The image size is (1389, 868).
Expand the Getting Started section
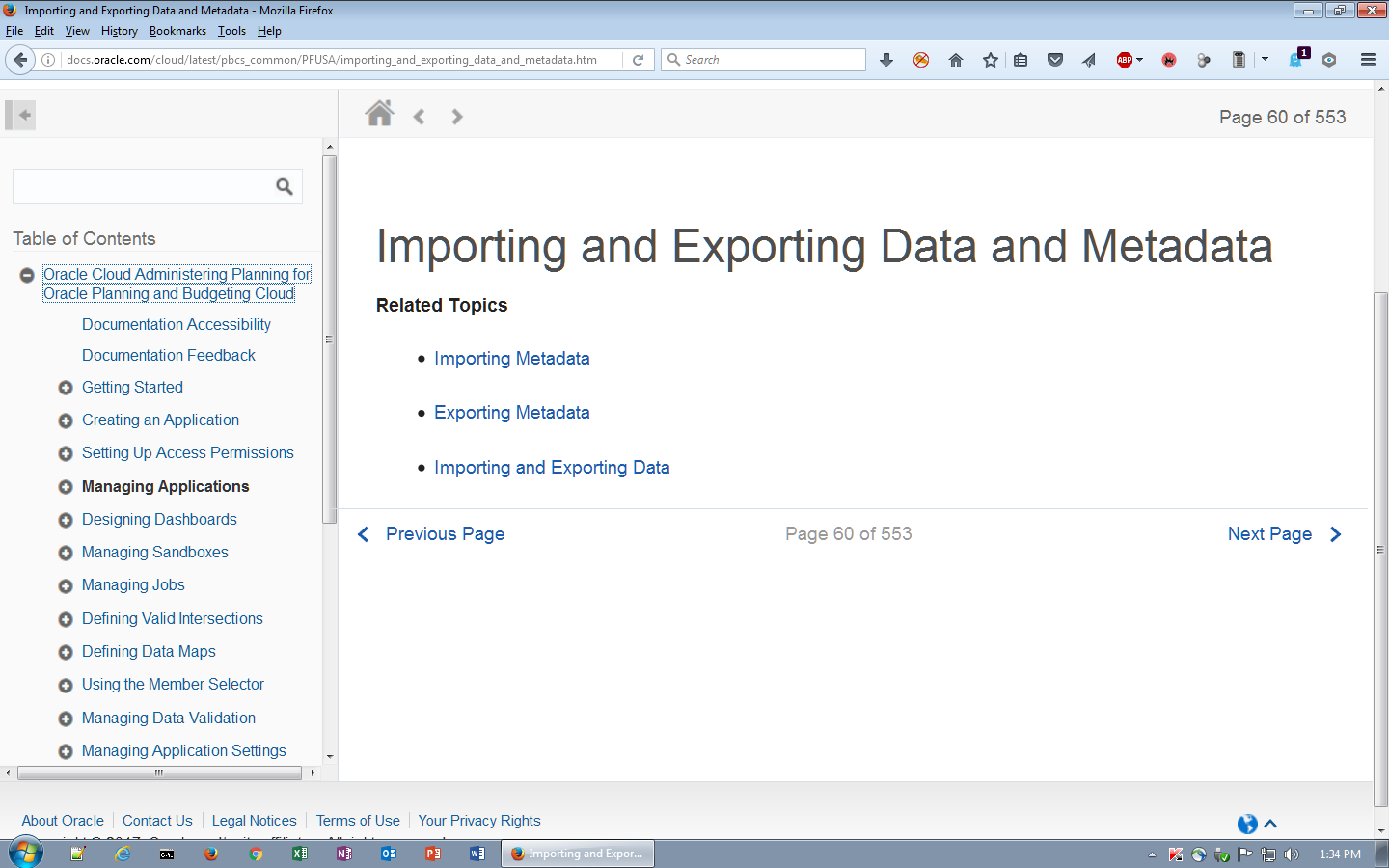66,388
